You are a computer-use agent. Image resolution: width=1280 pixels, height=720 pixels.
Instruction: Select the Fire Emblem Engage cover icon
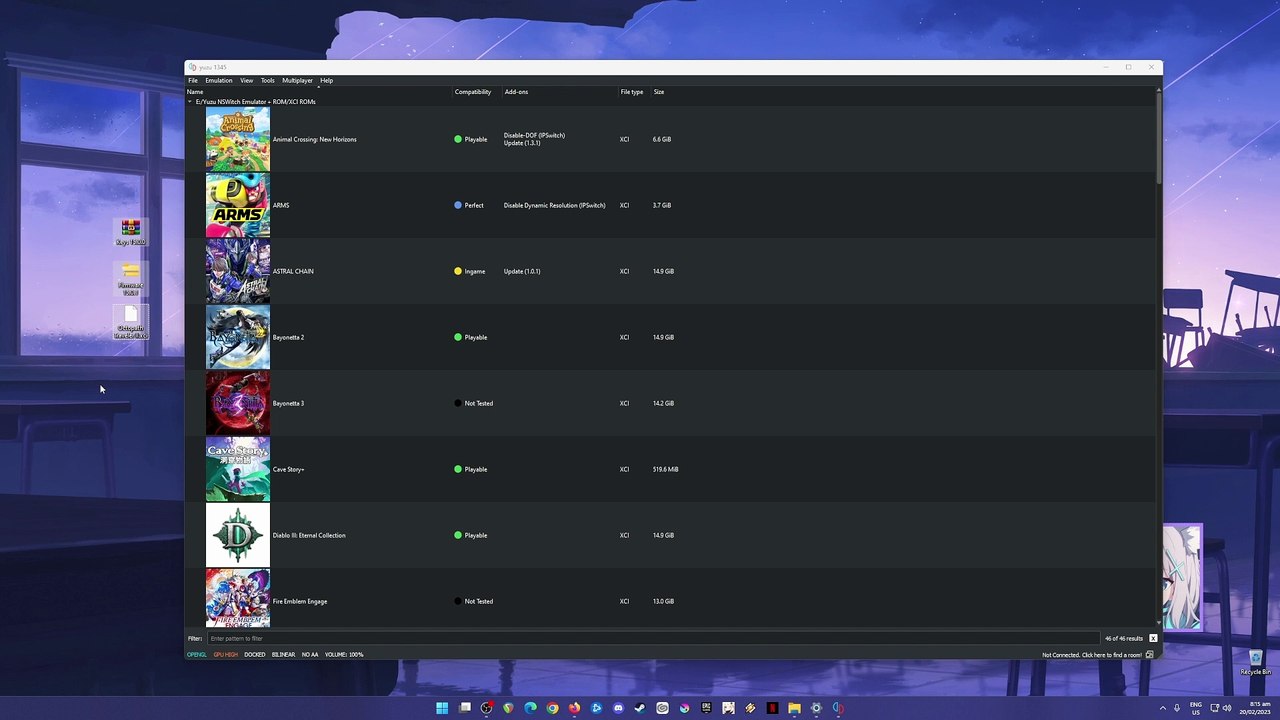point(237,598)
